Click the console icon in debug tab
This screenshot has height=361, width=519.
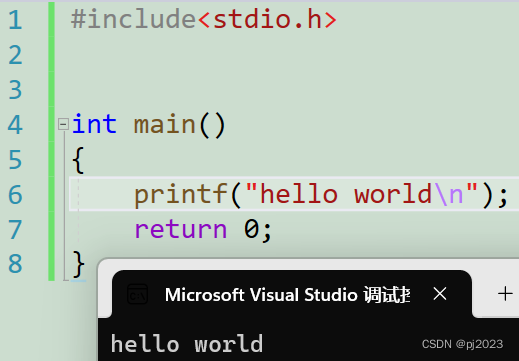tap(137, 295)
